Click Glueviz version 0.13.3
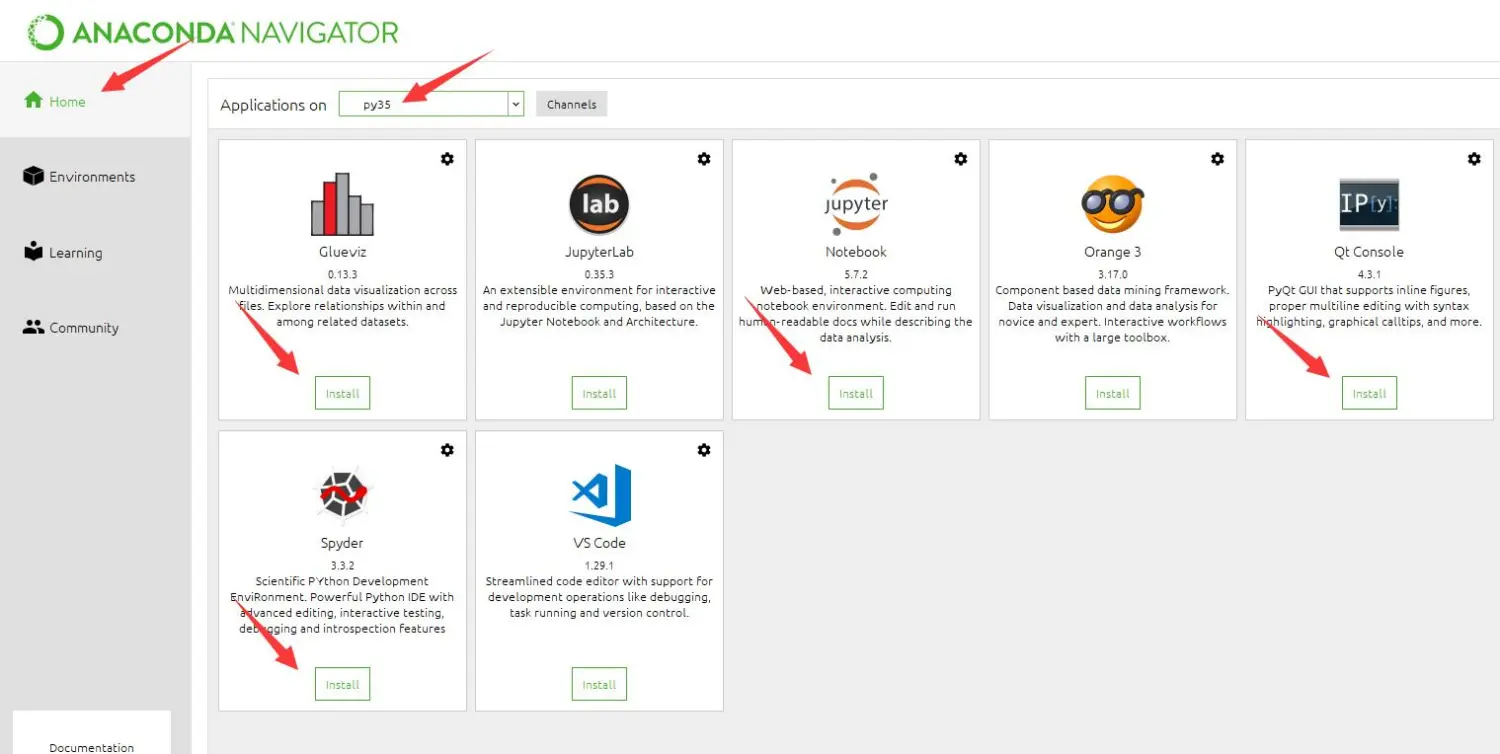 pyautogui.click(x=342, y=273)
